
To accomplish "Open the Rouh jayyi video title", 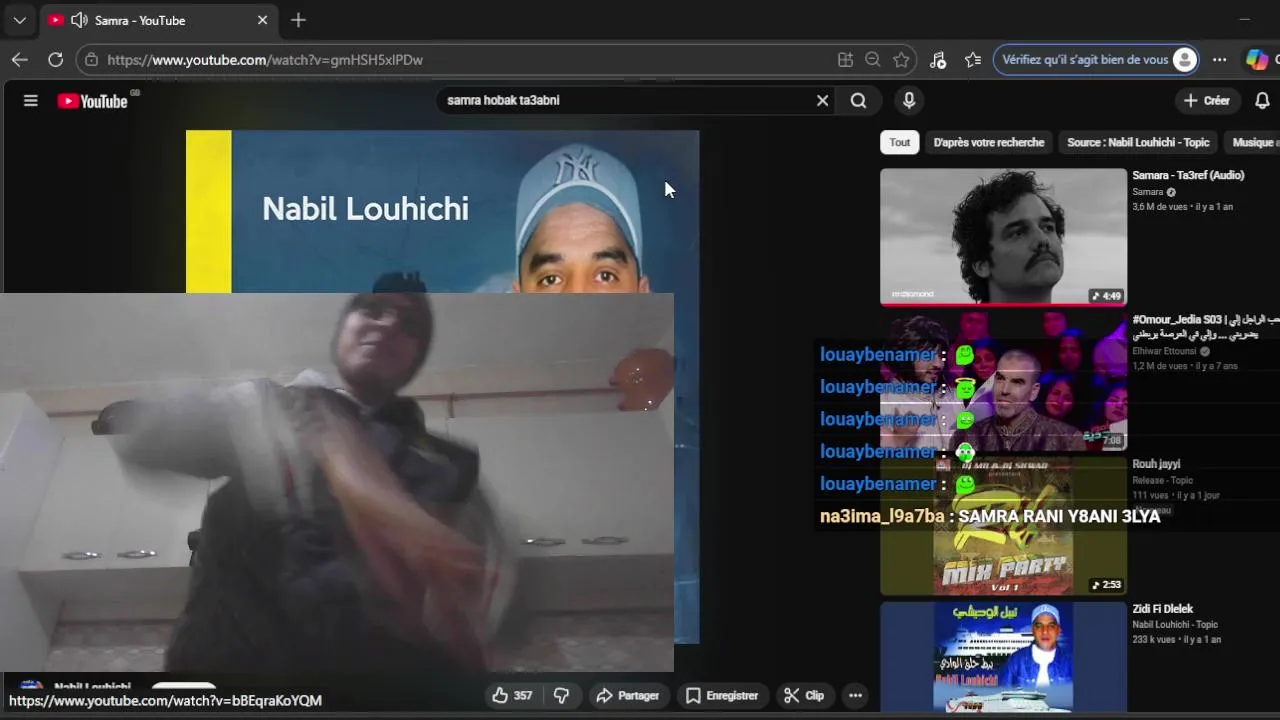I will coord(1156,464).
